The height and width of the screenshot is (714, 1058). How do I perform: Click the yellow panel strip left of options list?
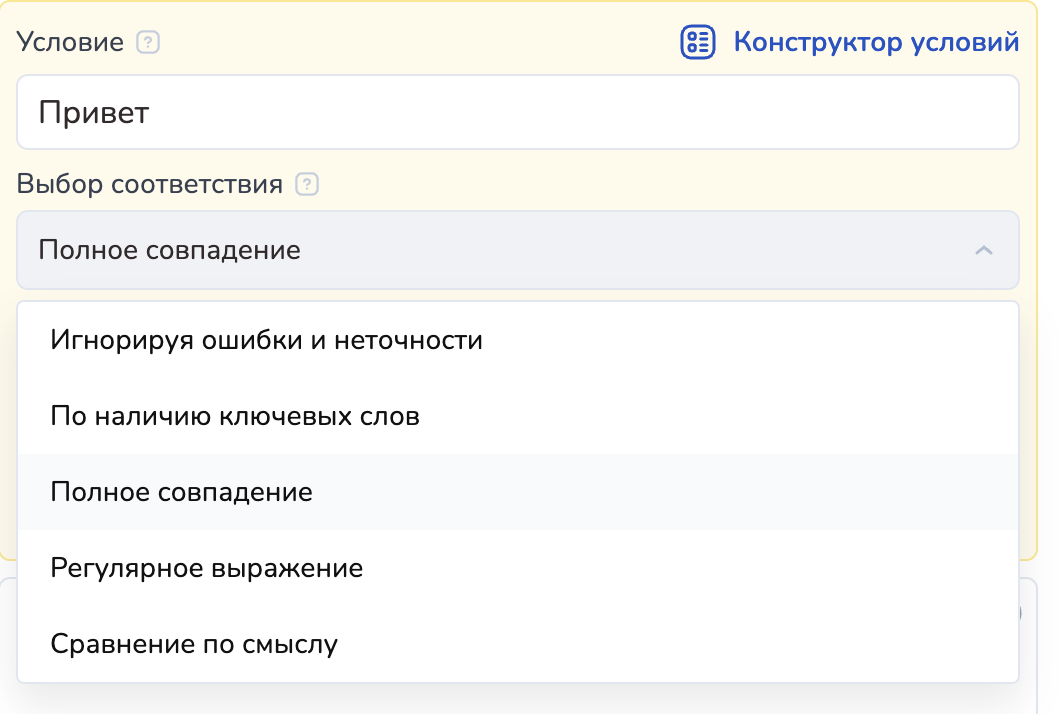click(8, 420)
